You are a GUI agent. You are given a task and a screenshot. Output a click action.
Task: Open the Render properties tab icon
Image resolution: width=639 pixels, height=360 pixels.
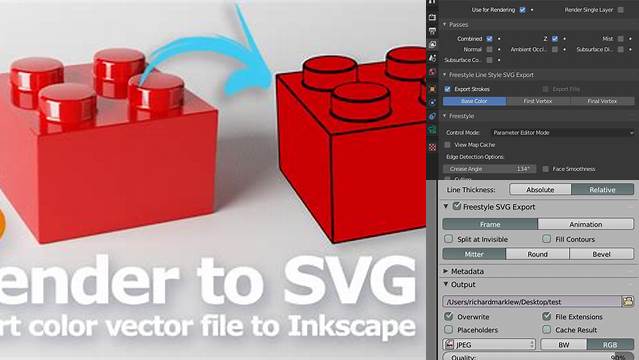click(432, 17)
